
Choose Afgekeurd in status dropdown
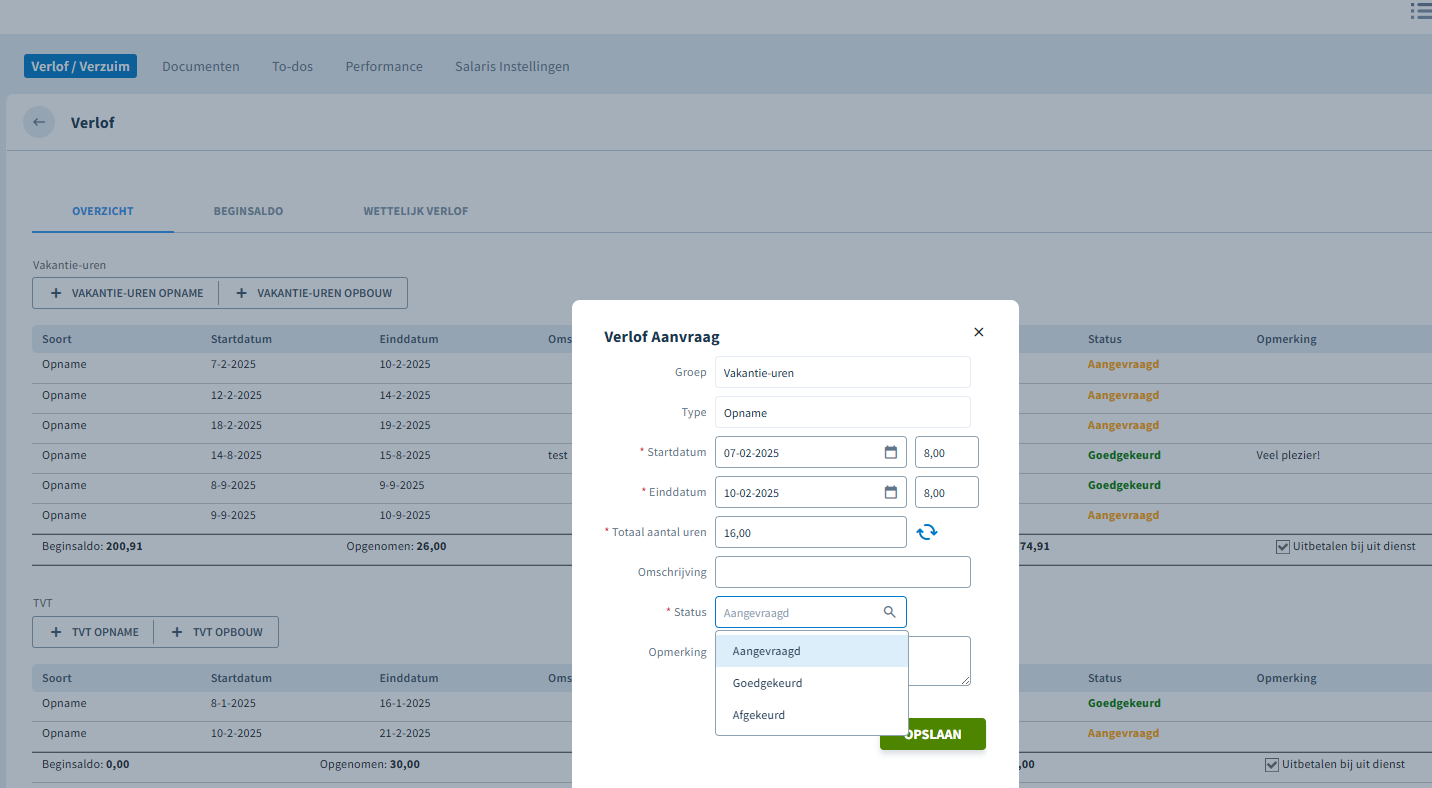pyautogui.click(x=812, y=715)
